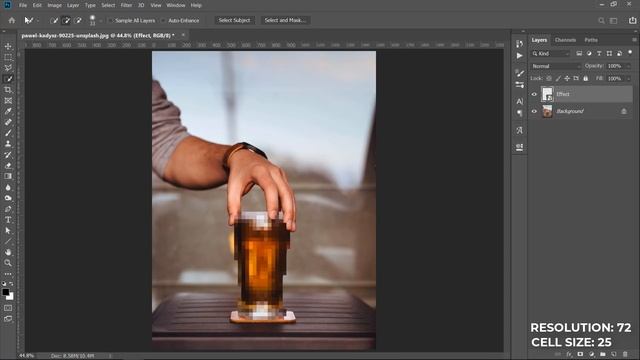
Task: Toggle Lock all padlock in Lock row
Action: tap(586, 78)
